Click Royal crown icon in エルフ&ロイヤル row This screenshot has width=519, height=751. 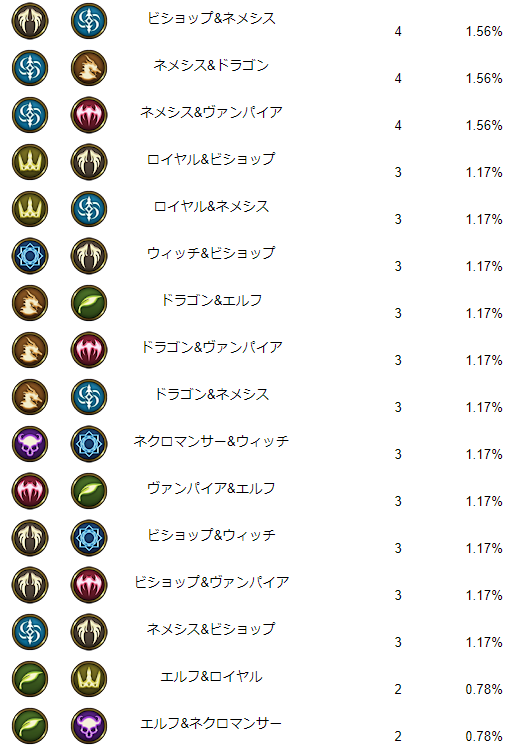[89, 678]
